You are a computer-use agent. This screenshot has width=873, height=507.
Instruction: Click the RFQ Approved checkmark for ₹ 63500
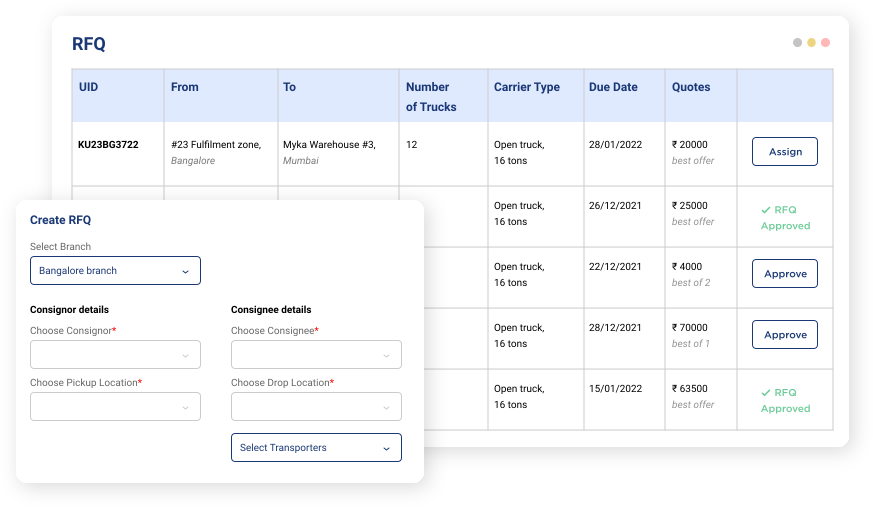point(766,393)
